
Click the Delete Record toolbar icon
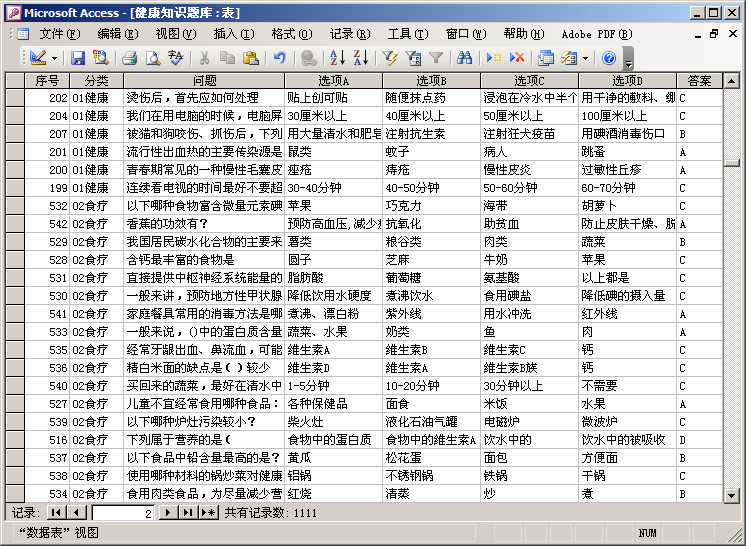coord(517,58)
